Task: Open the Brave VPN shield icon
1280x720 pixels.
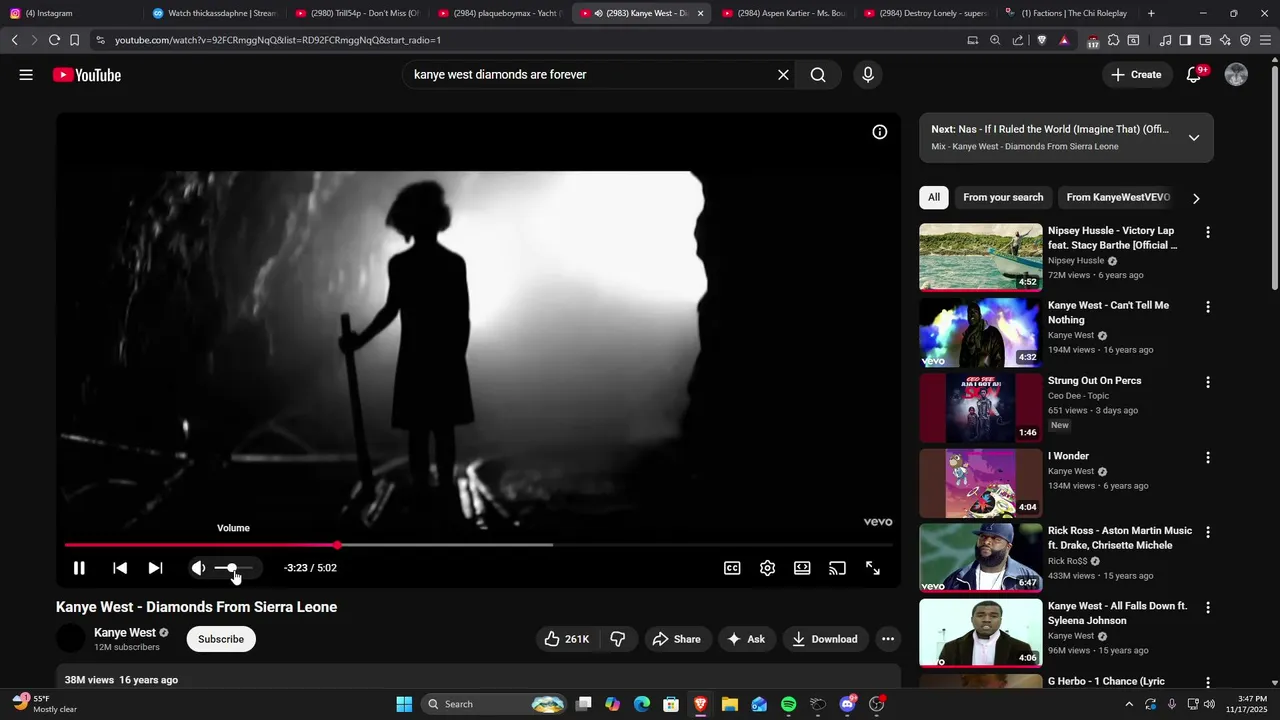Action: [1245, 40]
